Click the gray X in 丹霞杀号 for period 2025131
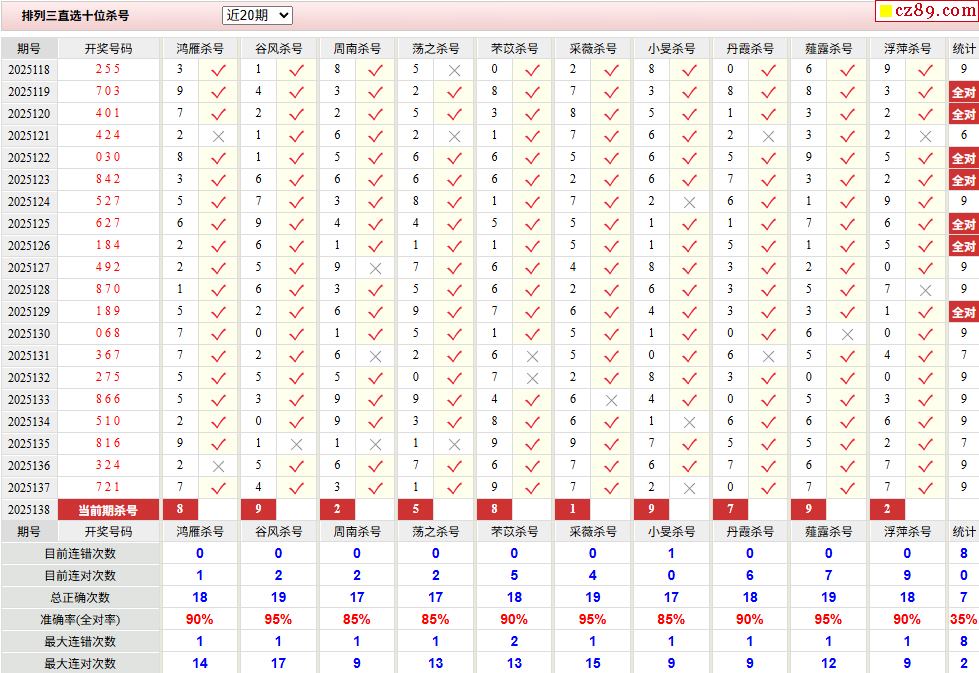979x673 pixels. tap(768, 356)
